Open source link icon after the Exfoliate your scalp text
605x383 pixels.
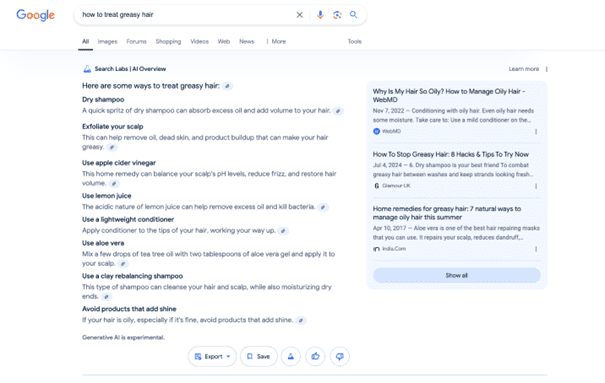click(x=112, y=147)
